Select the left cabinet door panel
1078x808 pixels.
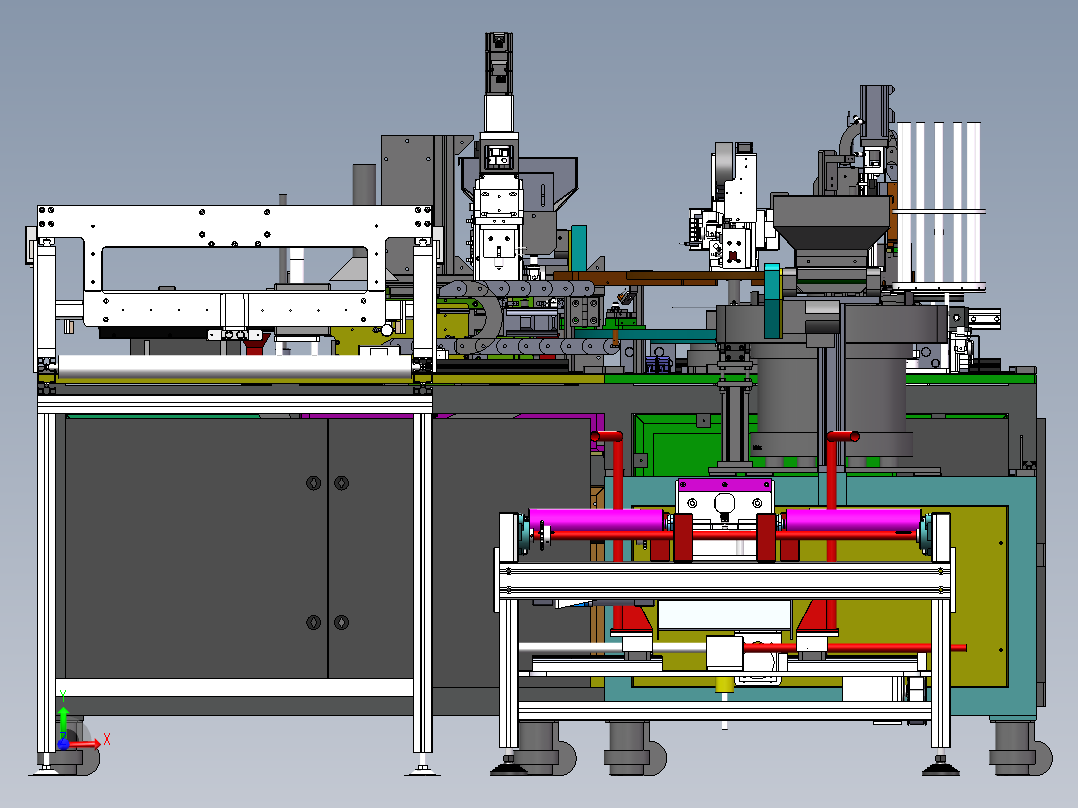[197, 547]
